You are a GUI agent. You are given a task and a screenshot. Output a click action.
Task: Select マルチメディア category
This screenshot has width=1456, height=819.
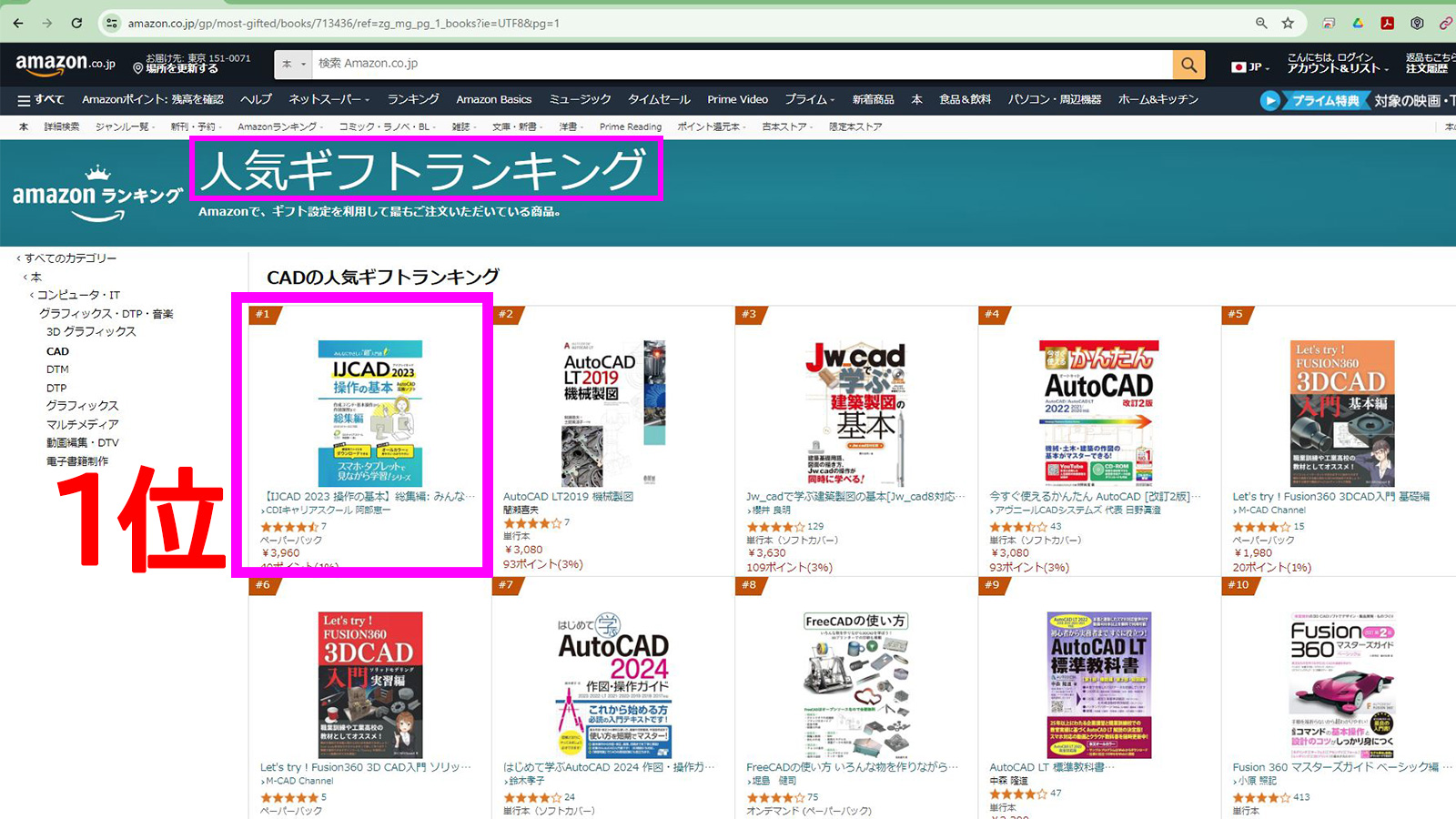[x=83, y=424]
